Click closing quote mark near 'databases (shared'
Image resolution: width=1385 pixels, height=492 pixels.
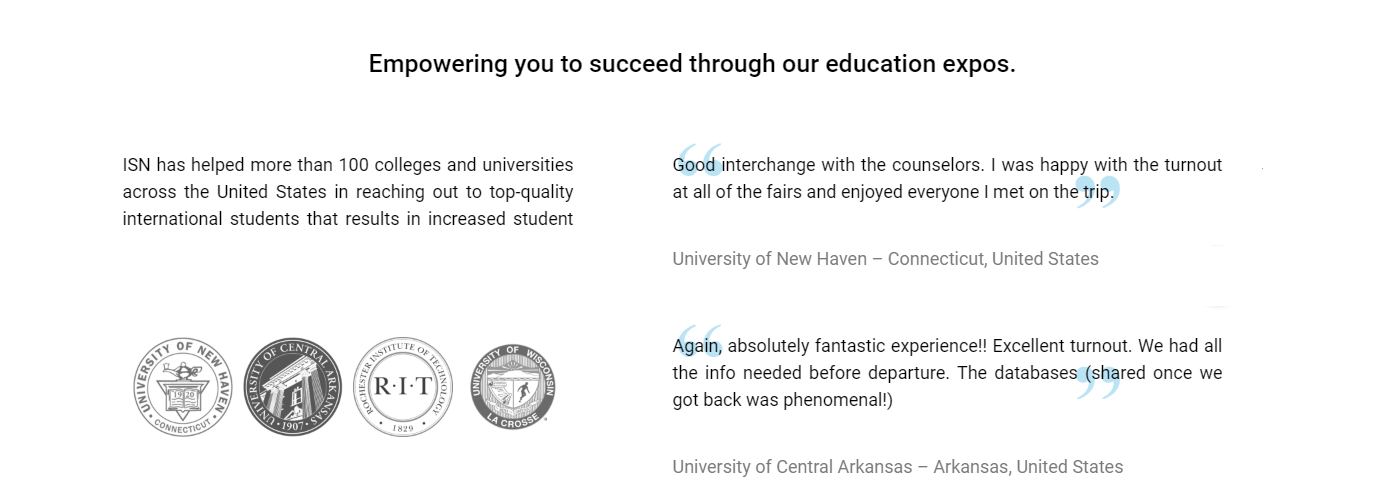pyautogui.click(x=1098, y=383)
